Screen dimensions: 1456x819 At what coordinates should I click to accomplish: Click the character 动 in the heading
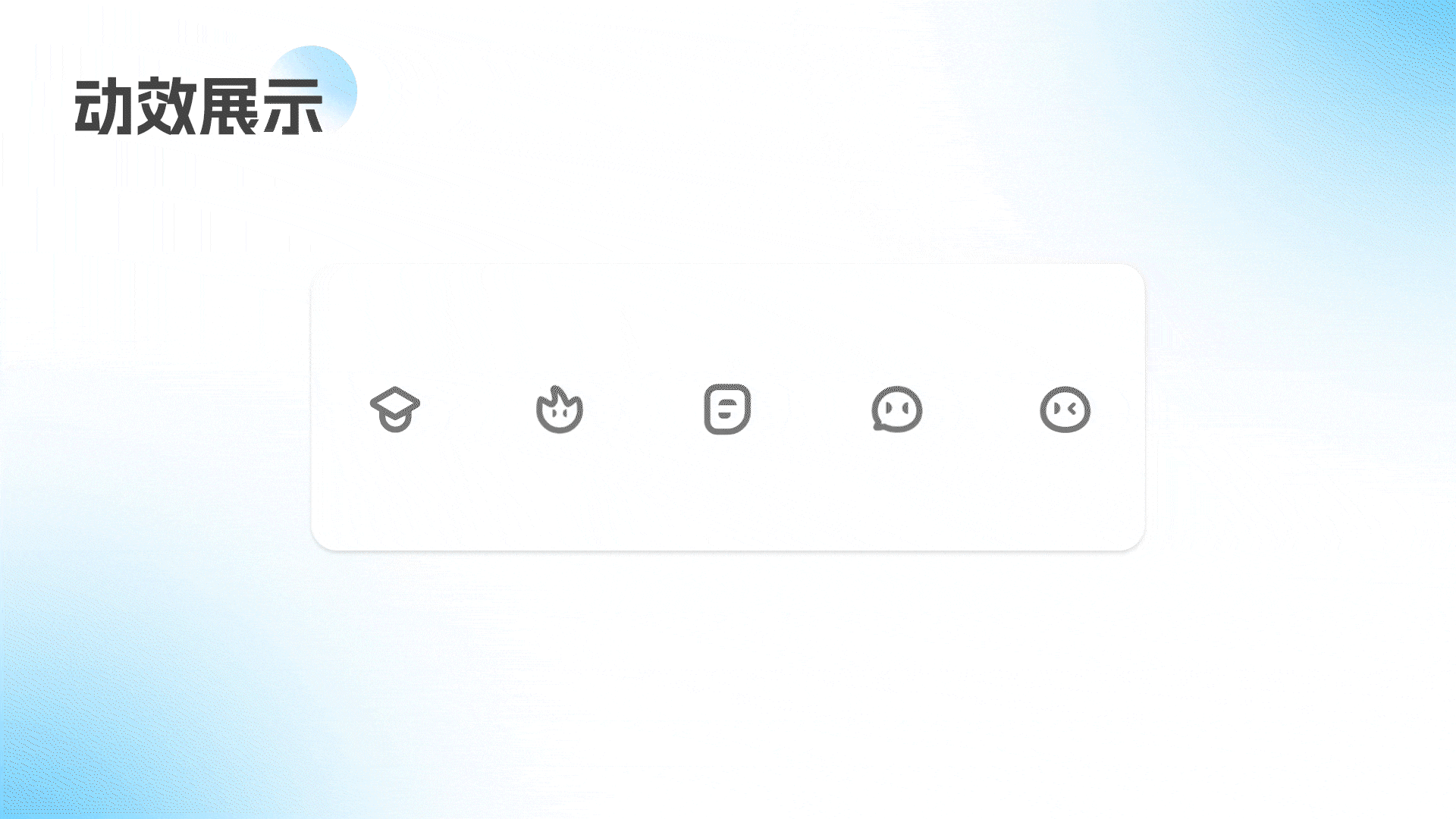point(105,106)
